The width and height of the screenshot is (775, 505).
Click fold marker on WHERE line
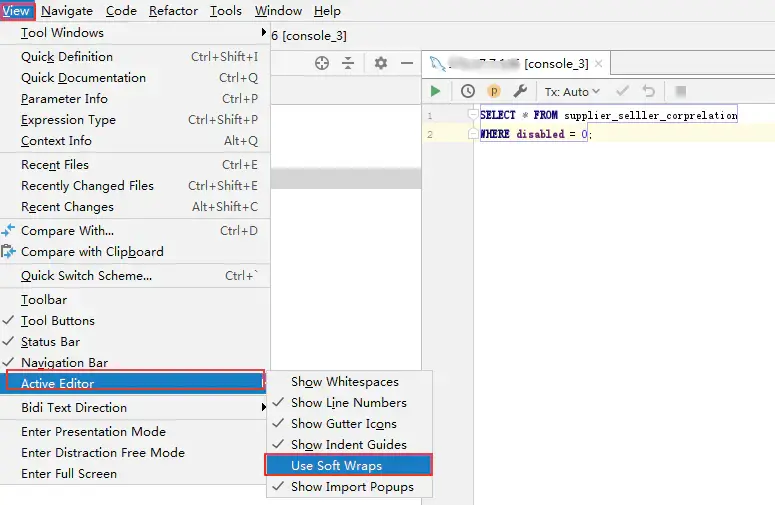[x=472, y=134]
